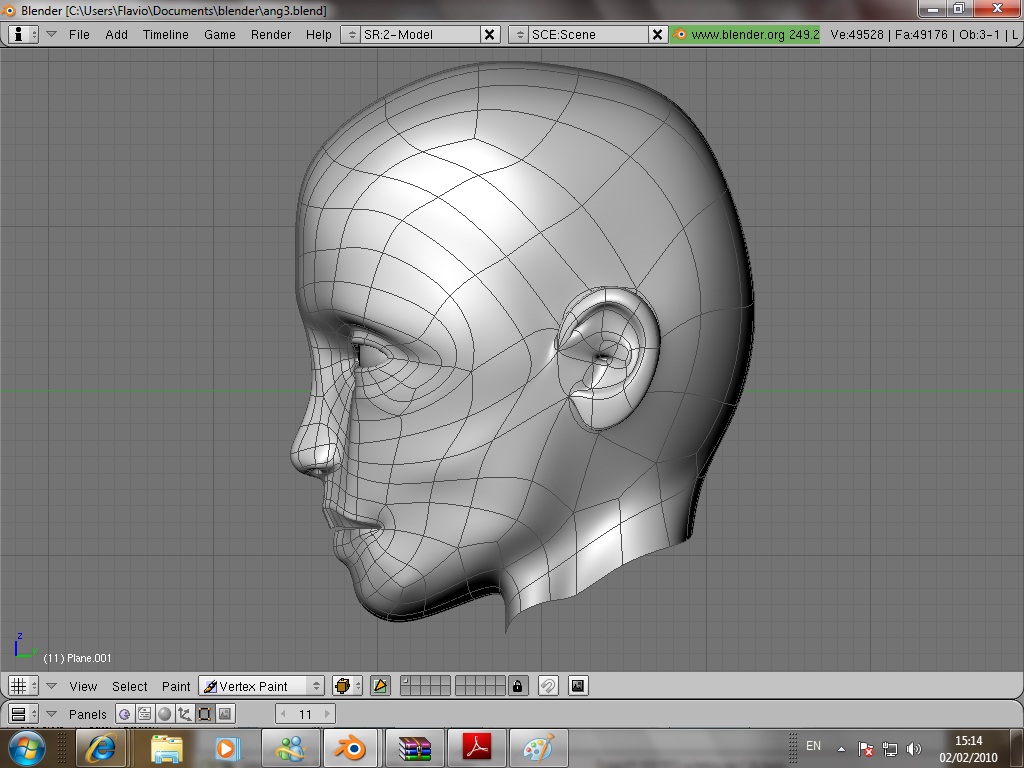The height and width of the screenshot is (768, 1024).
Task: Open the Shading context sphere icon
Action: (x=165, y=714)
